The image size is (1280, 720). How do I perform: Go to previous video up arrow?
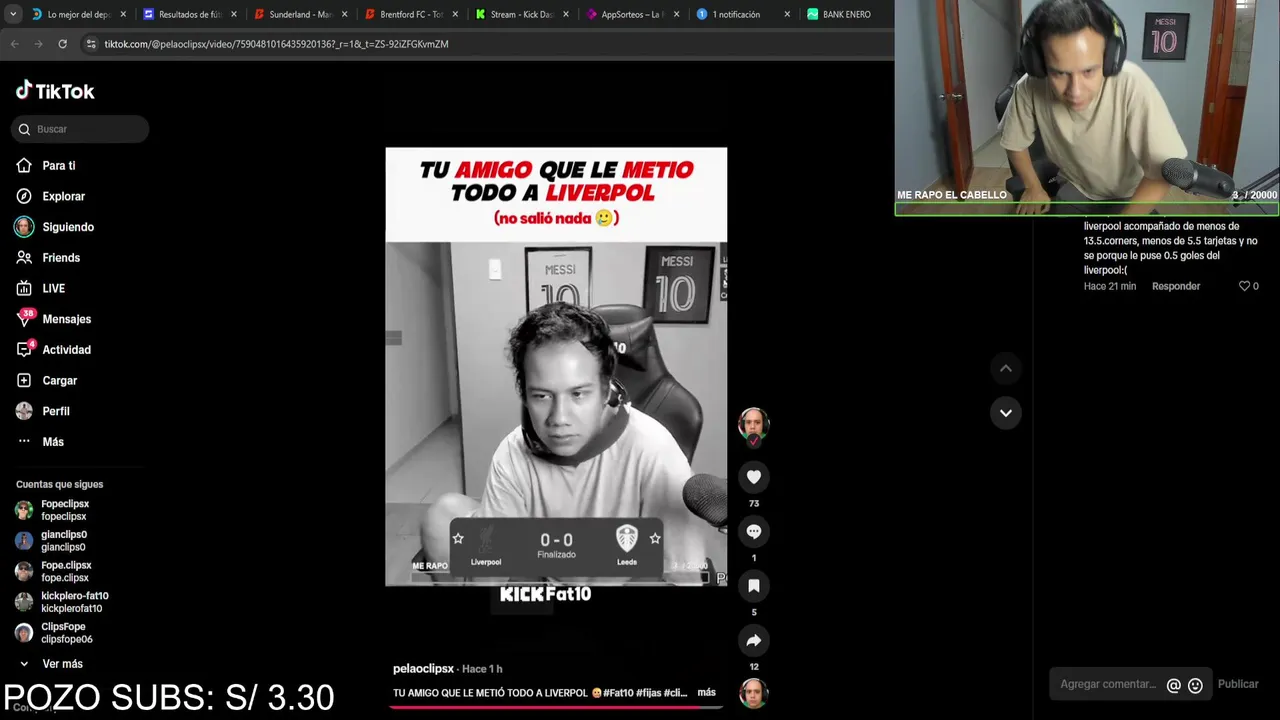pyautogui.click(x=1006, y=369)
